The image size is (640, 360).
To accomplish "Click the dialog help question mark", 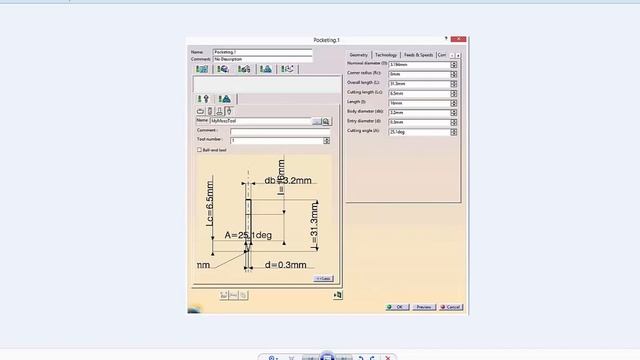I will tap(446, 38).
